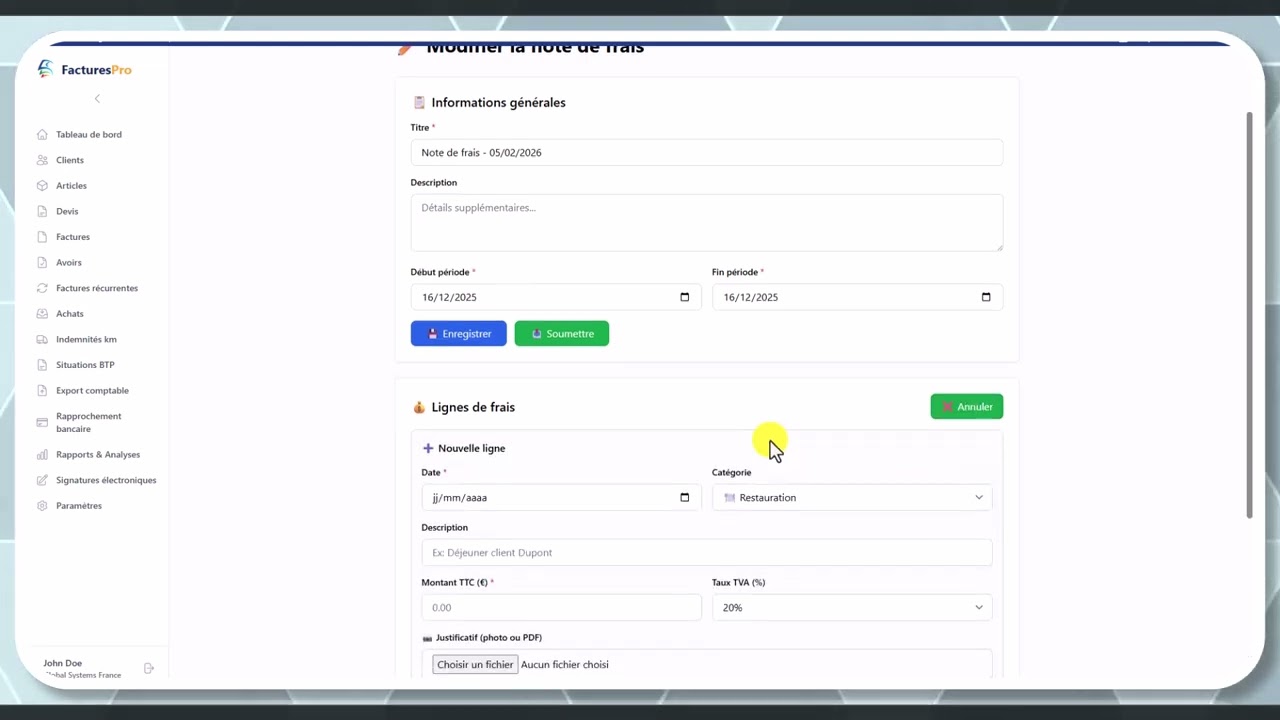
Task: Open Tableau de bord home icon
Action: (x=42, y=134)
